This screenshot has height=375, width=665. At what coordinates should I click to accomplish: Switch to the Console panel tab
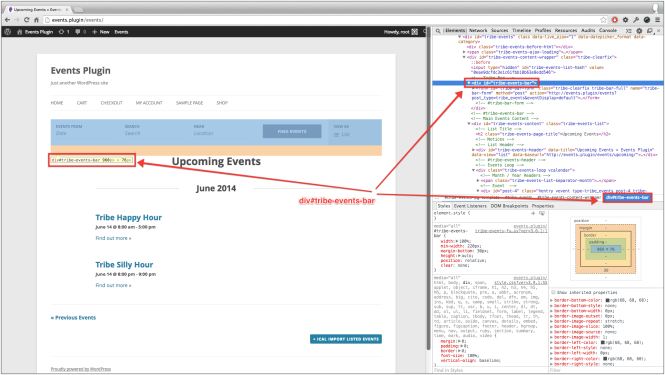click(608, 31)
